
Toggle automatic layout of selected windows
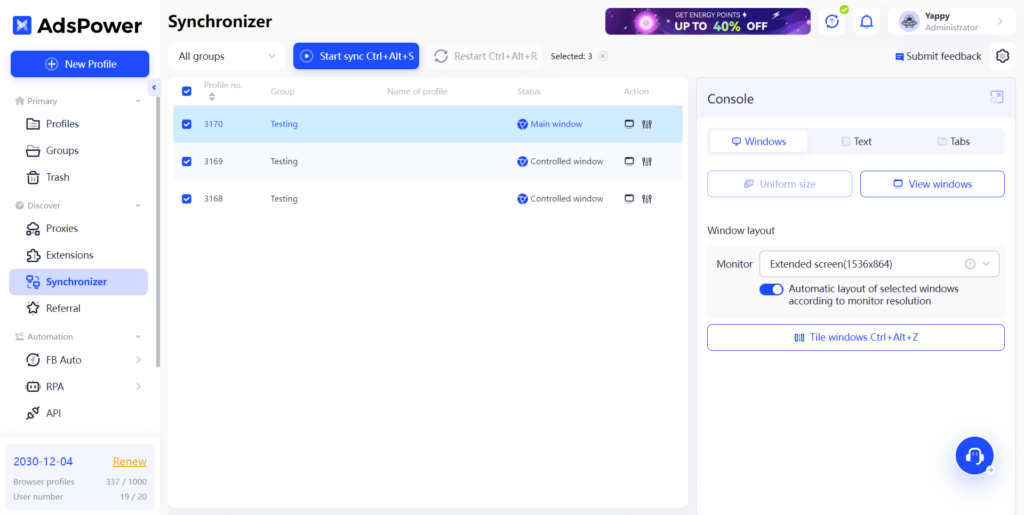point(771,289)
